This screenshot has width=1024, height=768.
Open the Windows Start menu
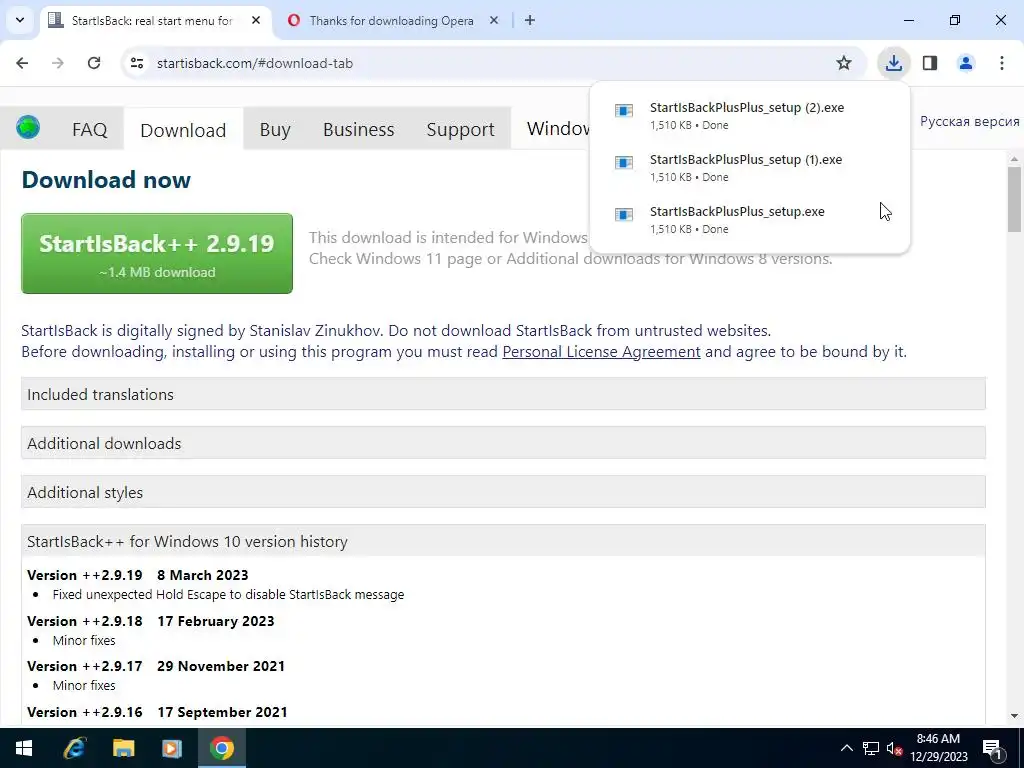[24, 748]
